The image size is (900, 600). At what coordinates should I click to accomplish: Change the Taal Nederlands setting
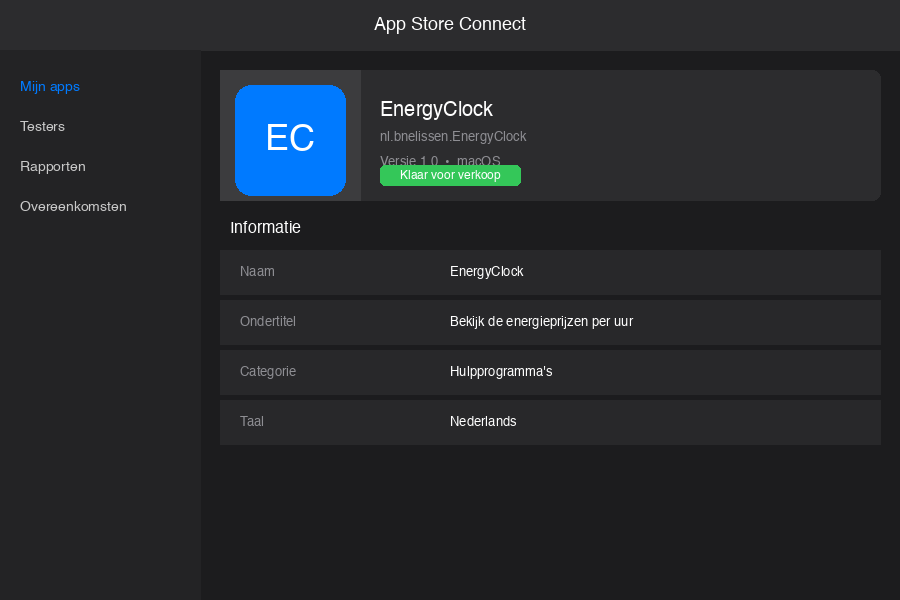(x=483, y=421)
